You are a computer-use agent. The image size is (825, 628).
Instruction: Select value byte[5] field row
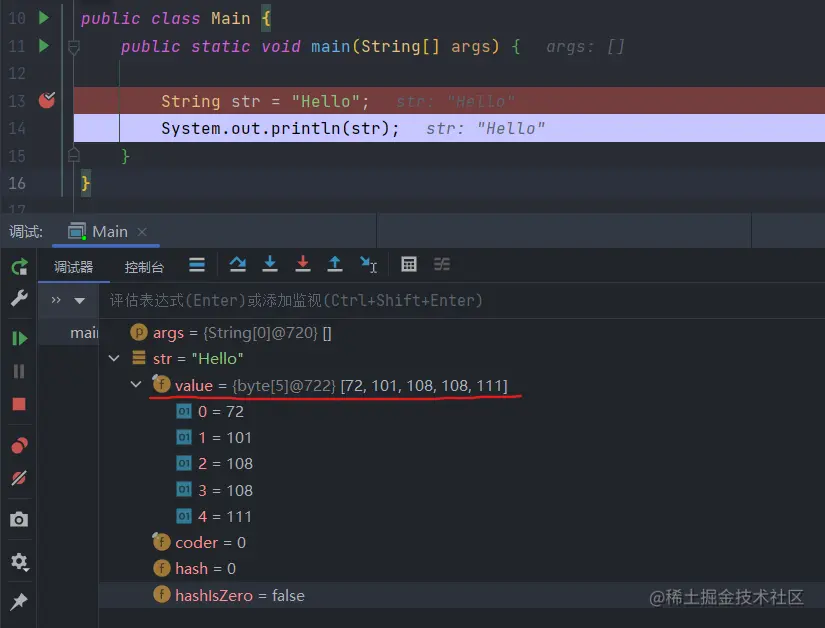341,386
